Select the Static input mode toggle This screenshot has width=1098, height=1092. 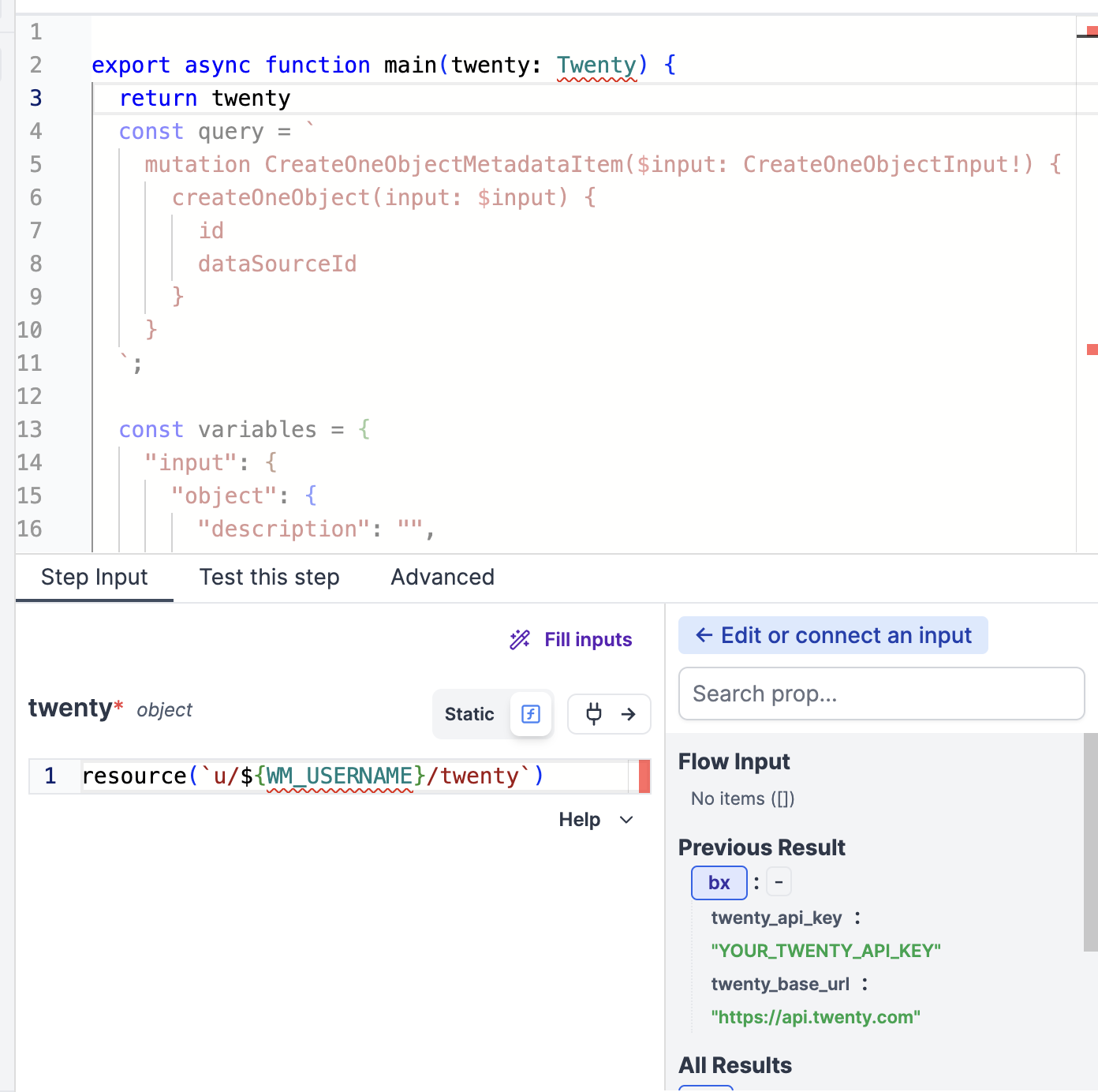coord(469,714)
